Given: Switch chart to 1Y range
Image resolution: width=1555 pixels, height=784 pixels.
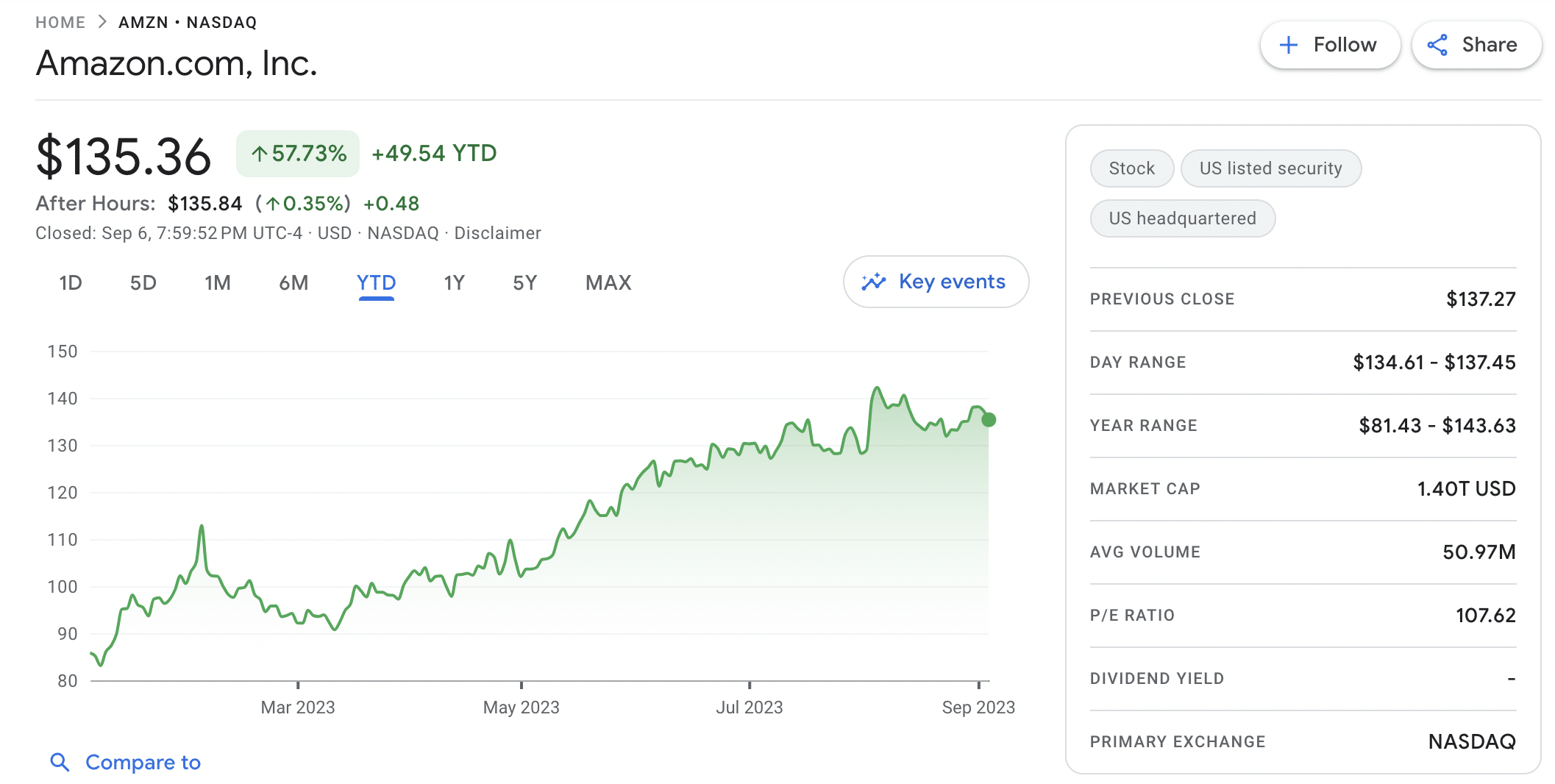Looking at the screenshot, I should click(x=455, y=282).
